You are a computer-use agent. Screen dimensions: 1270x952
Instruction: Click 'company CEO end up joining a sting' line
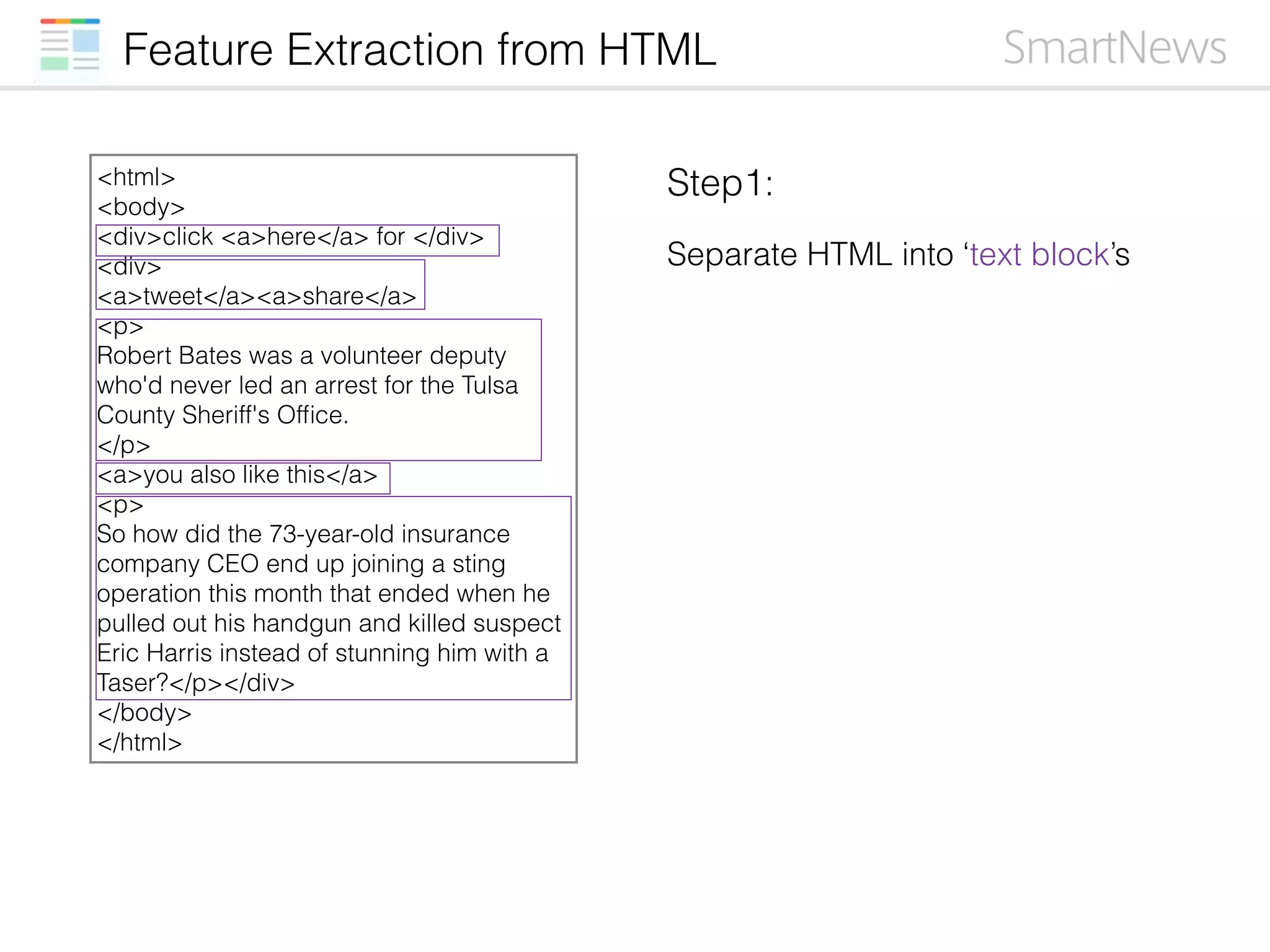(x=301, y=564)
